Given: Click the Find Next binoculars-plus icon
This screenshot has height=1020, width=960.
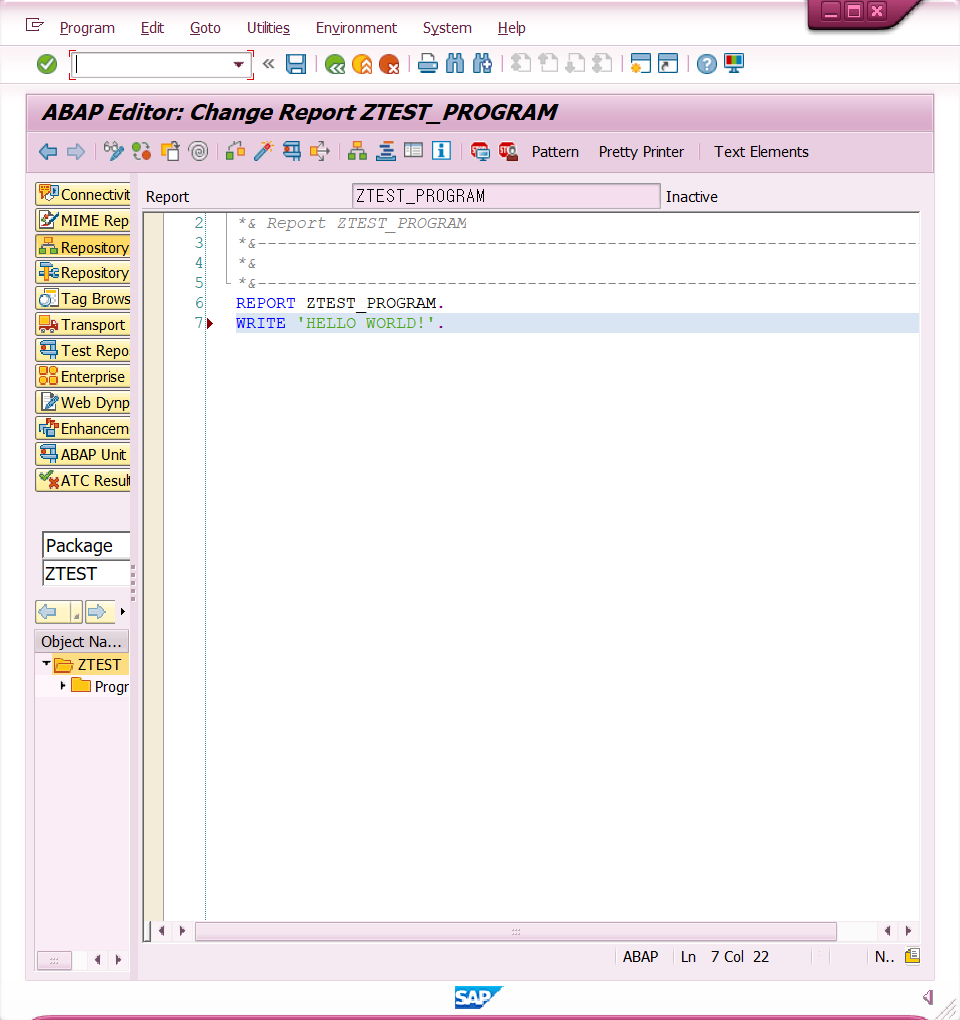Looking at the screenshot, I should pos(482,64).
